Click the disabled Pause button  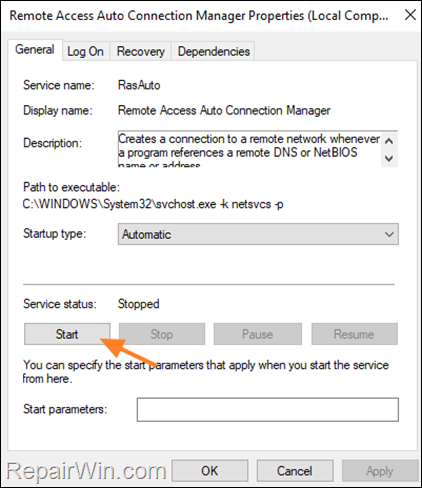coord(258,334)
